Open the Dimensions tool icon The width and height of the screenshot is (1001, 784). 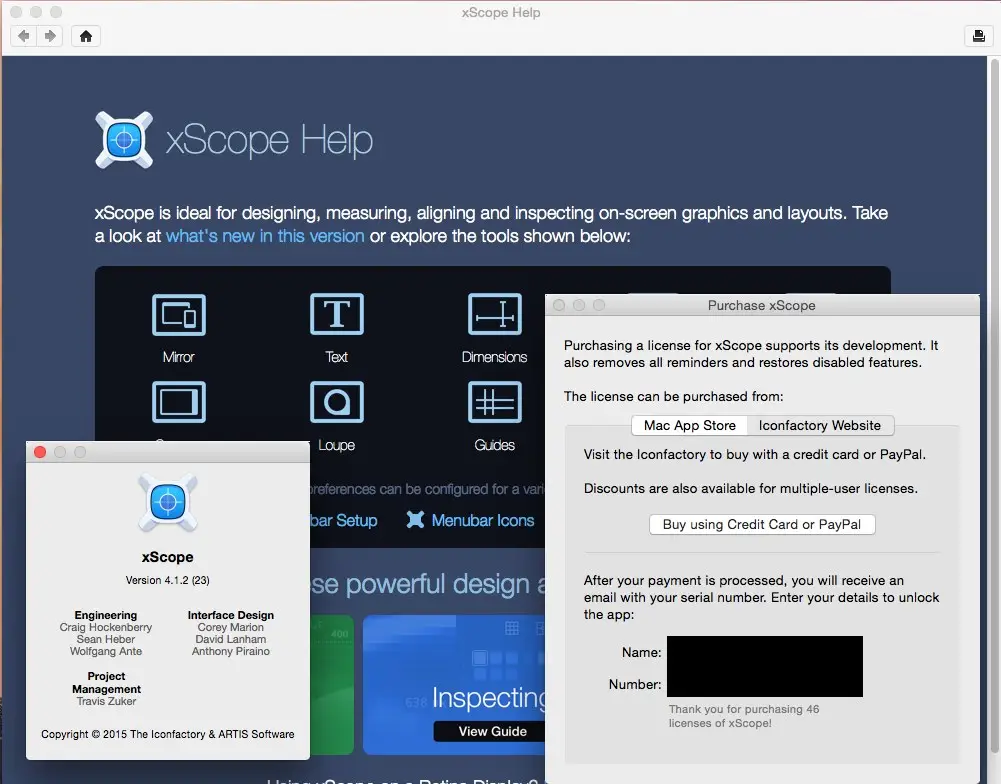(495, 314)
